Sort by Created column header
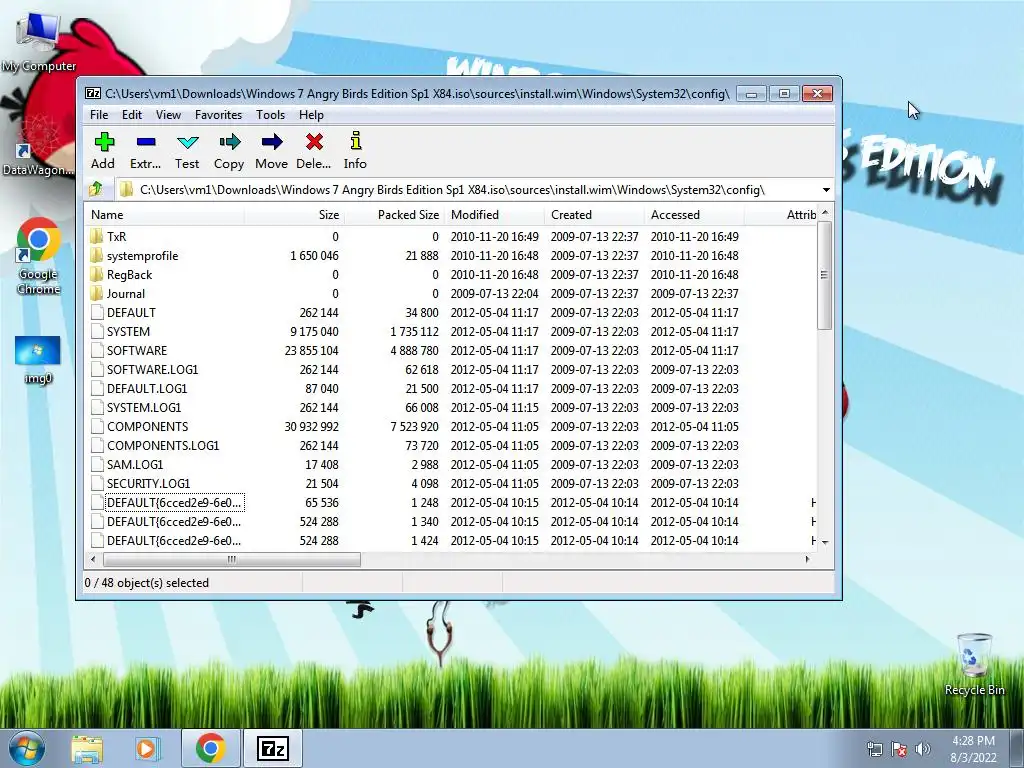Viewport: 1024px width, 768px height. coord(594,215)
